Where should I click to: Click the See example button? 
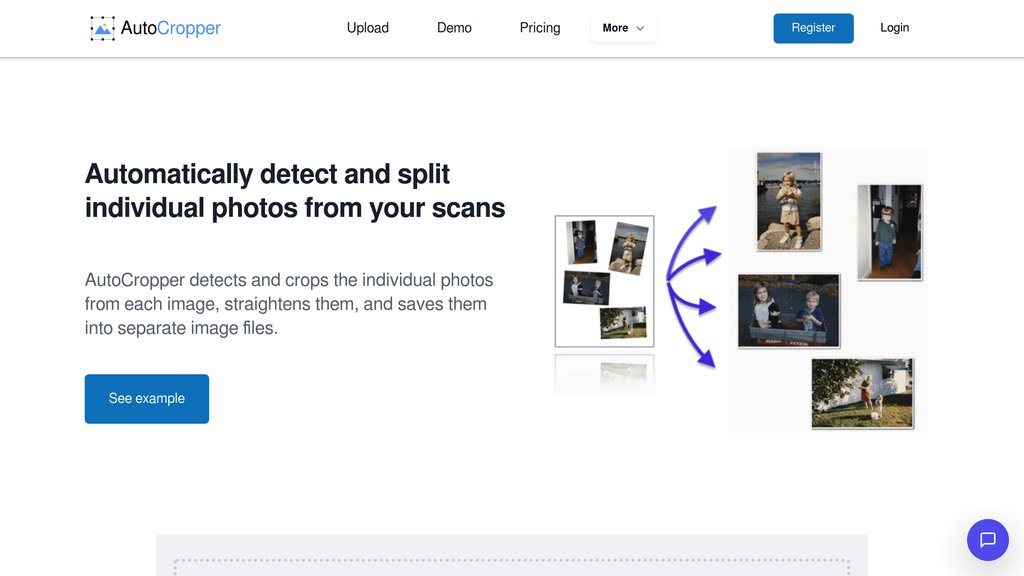[x=147, y=399]
